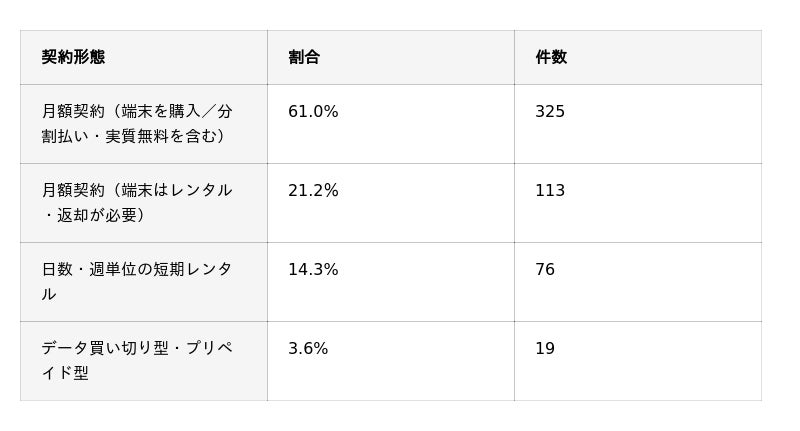Image resolution: width=800 pixels, height=431 pixels.
Task: Click the count value 76
Action: pyautogui.click(x=545, y=269)
